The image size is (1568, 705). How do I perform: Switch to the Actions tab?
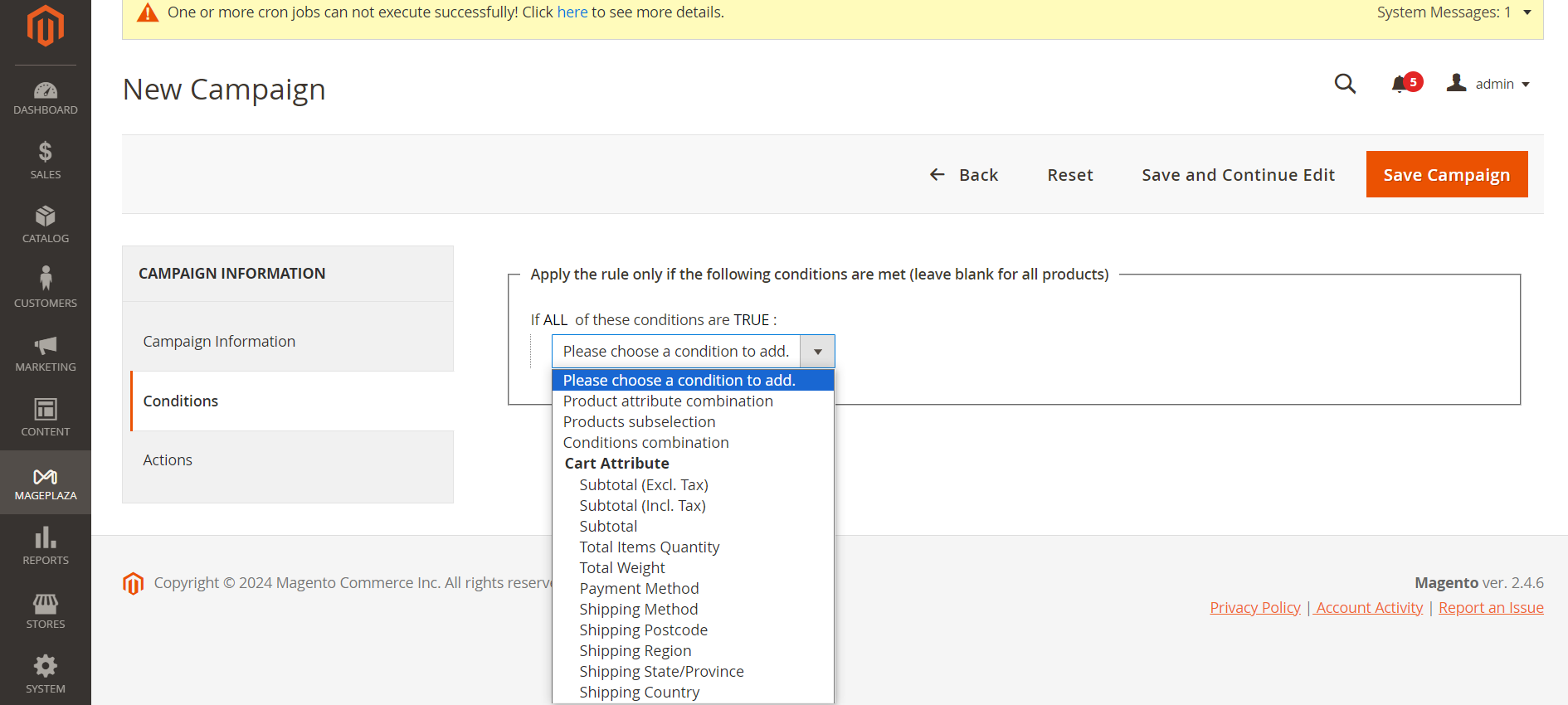click(168, 460)
